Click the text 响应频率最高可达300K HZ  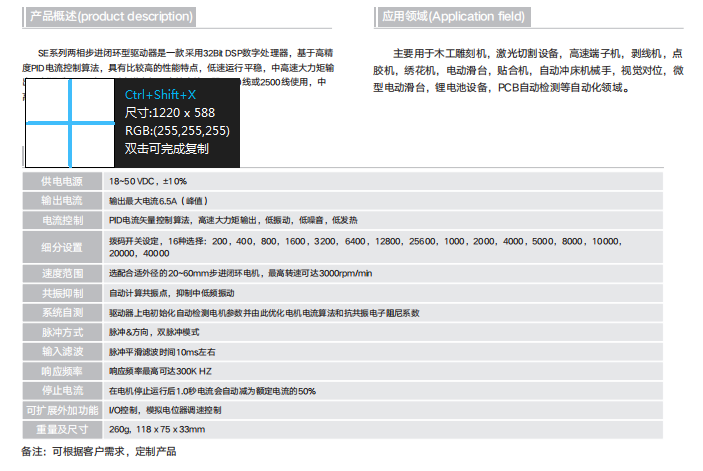click(160, 371)
